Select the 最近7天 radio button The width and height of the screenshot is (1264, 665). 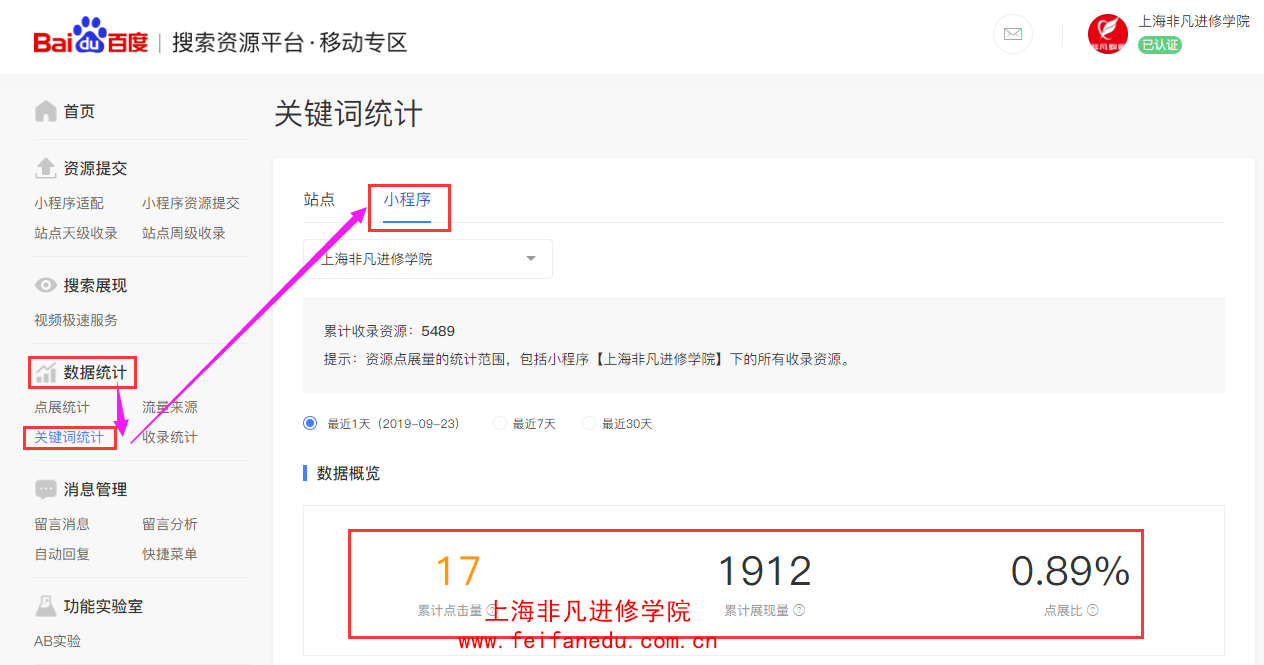click(x=500, y=423)
